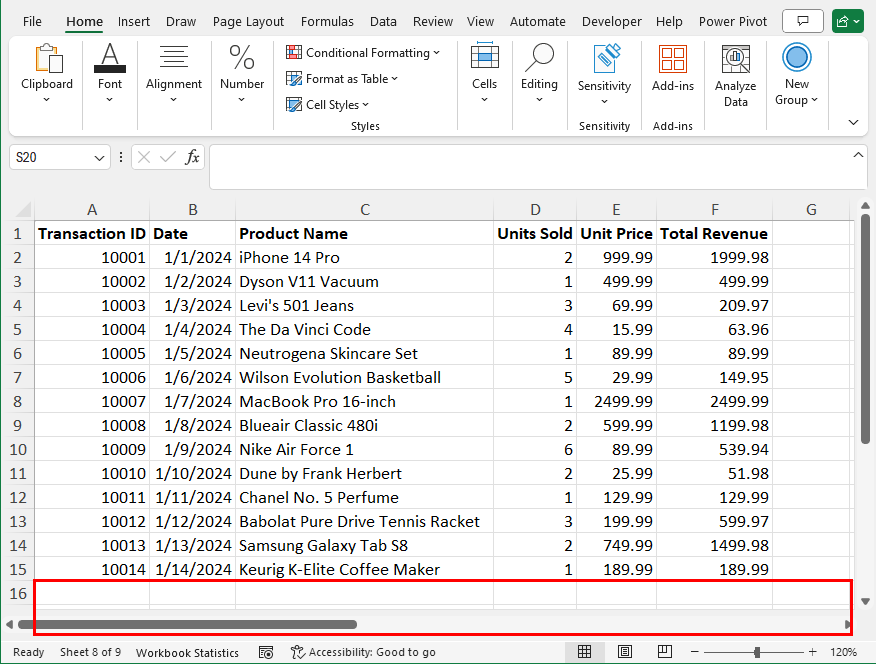Switch to the Review tab
Image resolution: width=876 pixels, height=664 pixels.
[432, 21]
